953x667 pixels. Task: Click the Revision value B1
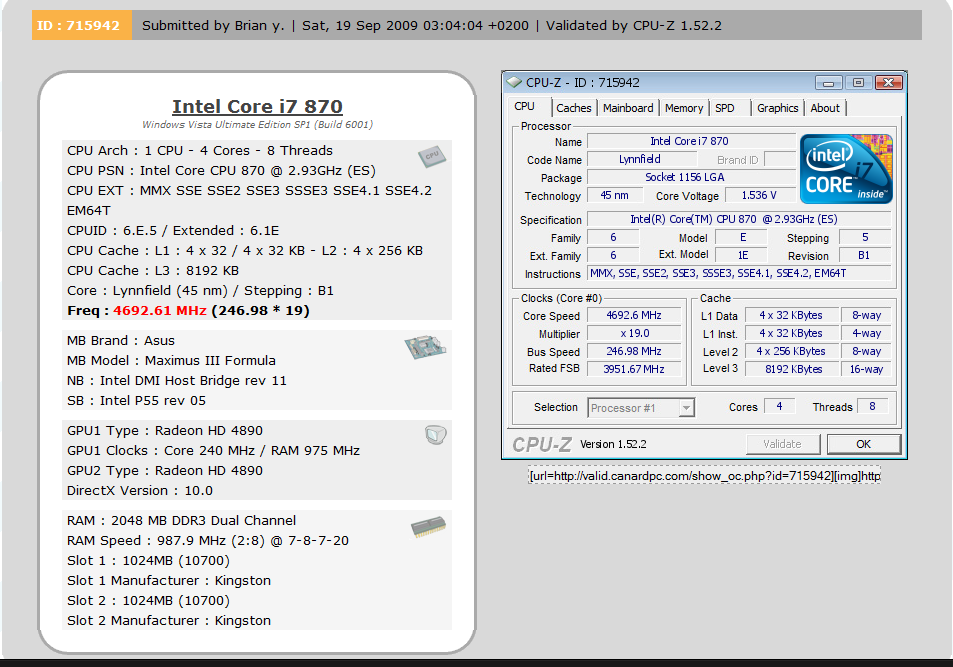coord(864,255)
